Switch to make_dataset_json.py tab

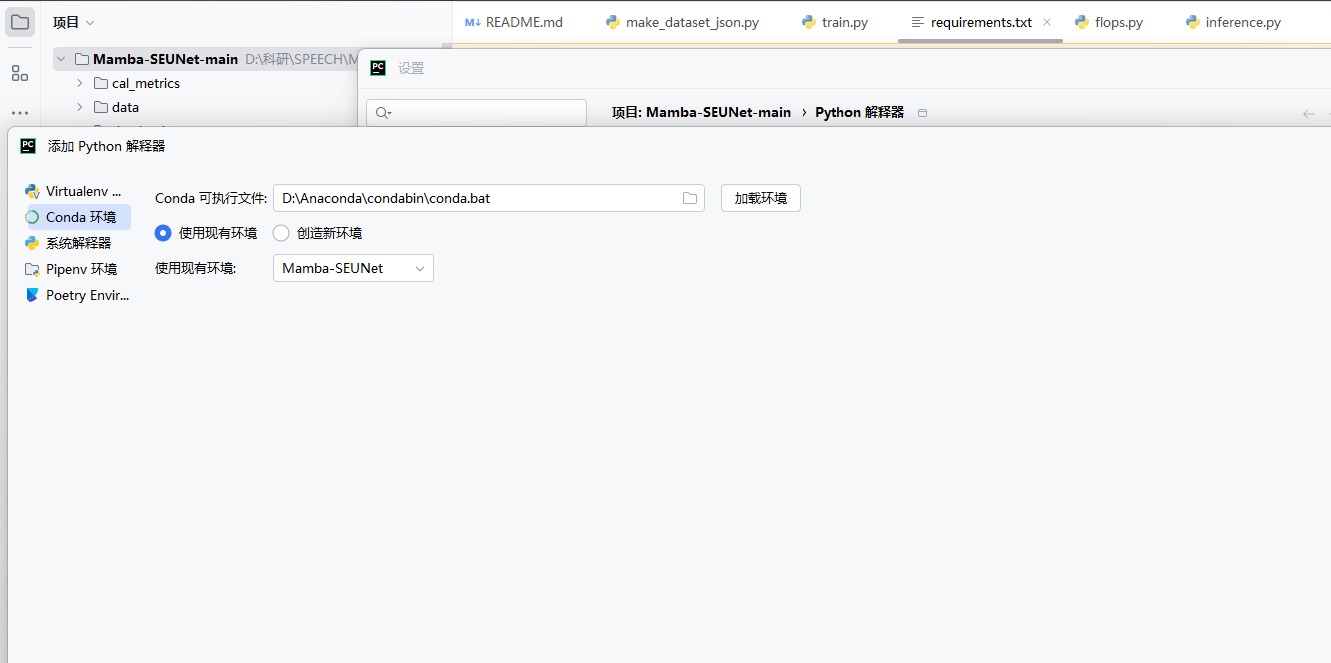pos(682,22)
